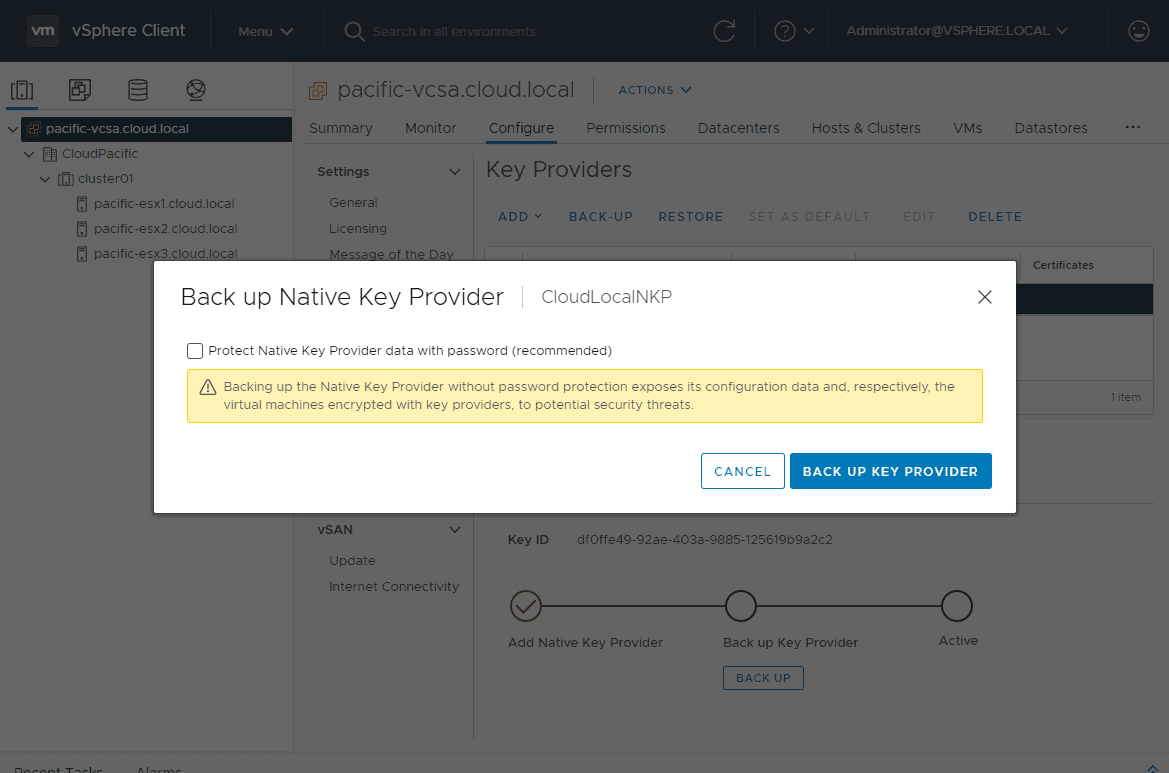
Task: Click the ellipsis for more tabs
Action: click(x=1132, y=127)
